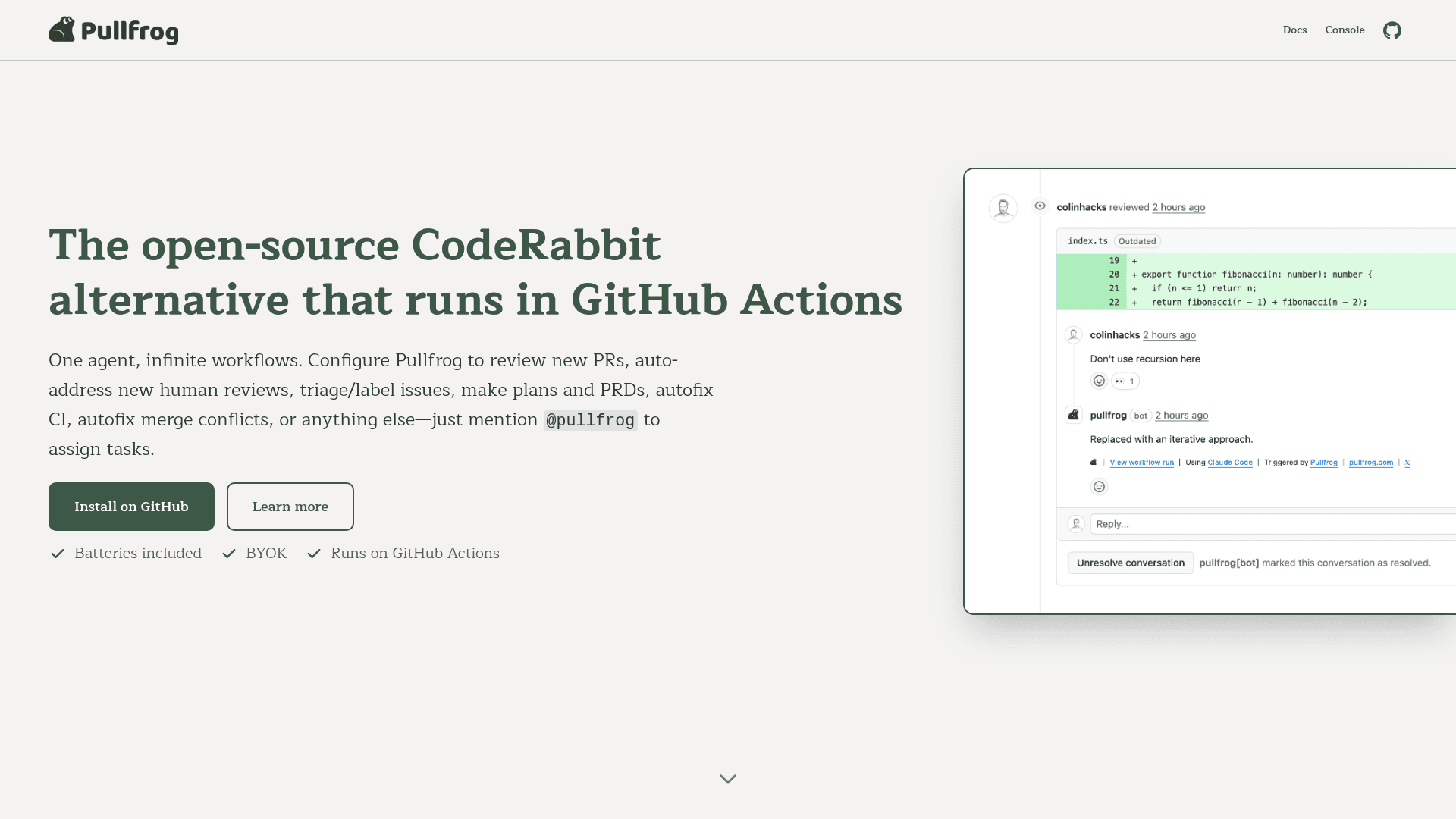Click code line 22 with the recursive return
The image size is (1456, 819).
point(1256,302)
